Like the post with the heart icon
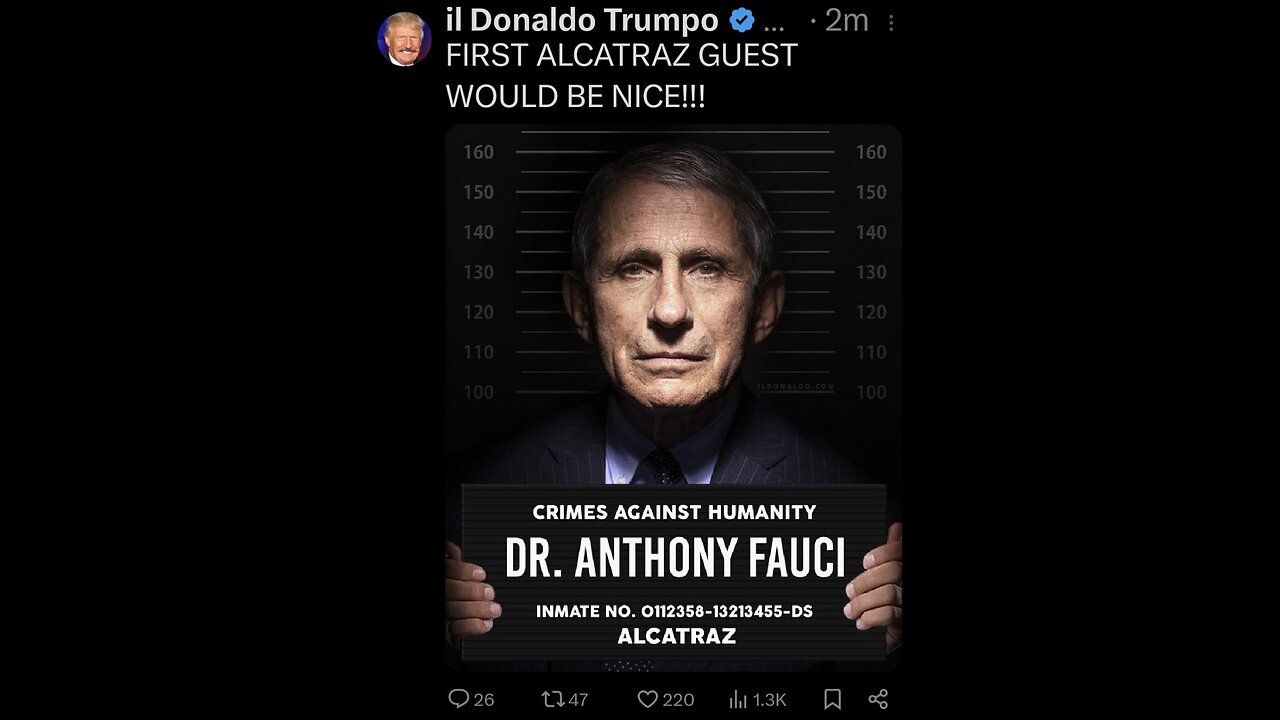The width and height of the screenshot is (1280, 720). pos(648,699)
